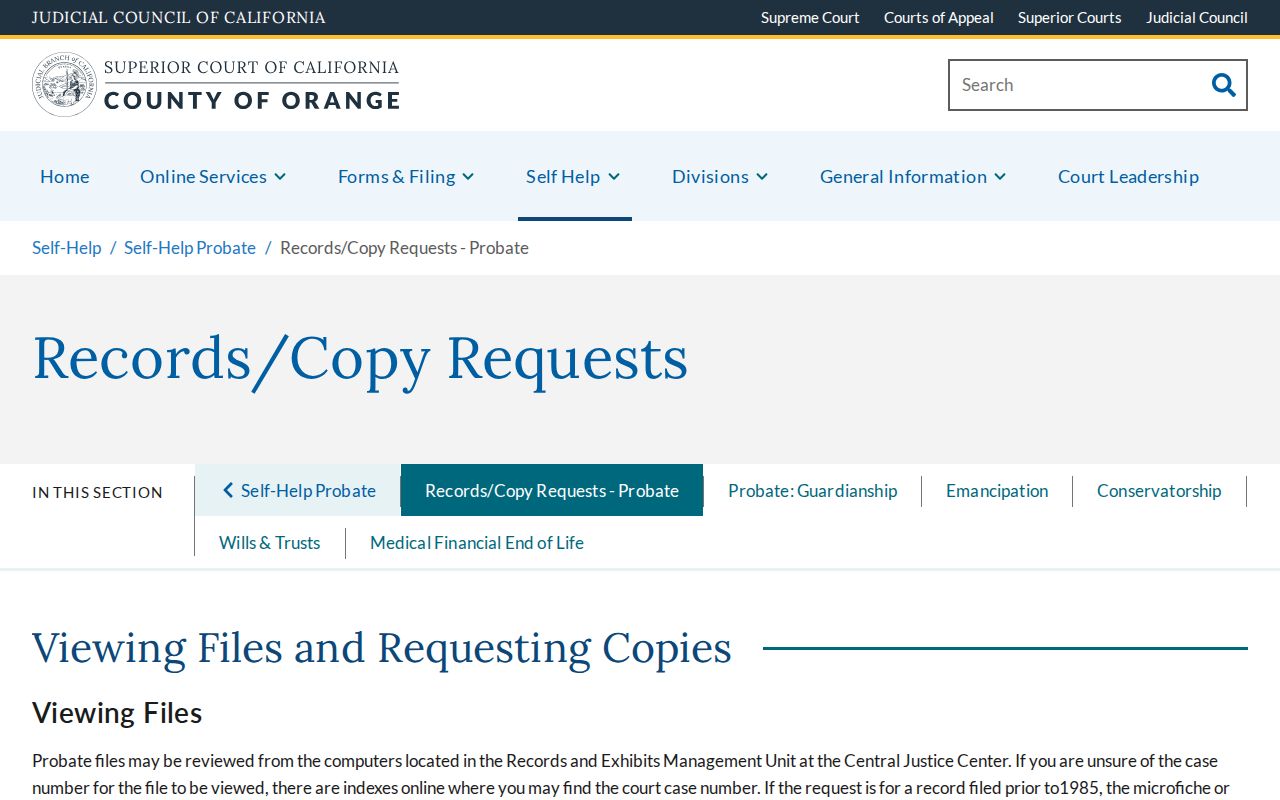The width and height of the screenshot is (1280, 800).
Task: Open the Emancipation section
Action: (x=997, y=490)
